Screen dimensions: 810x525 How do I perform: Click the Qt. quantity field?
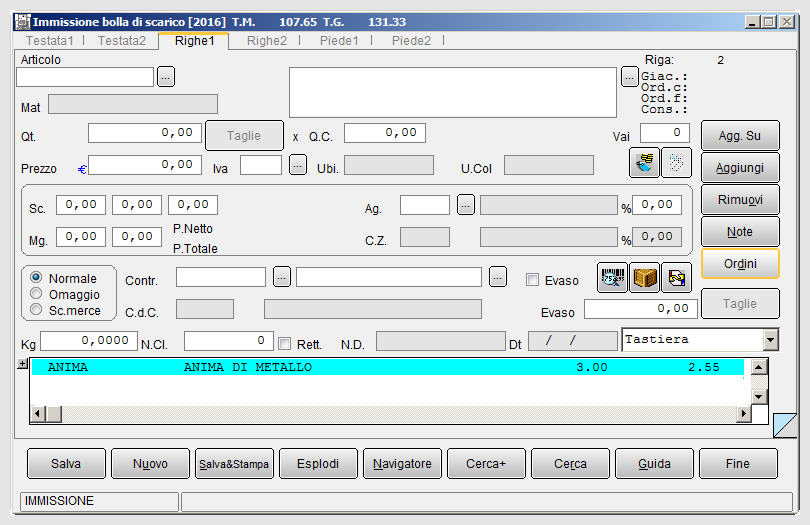tap(145, 133)
